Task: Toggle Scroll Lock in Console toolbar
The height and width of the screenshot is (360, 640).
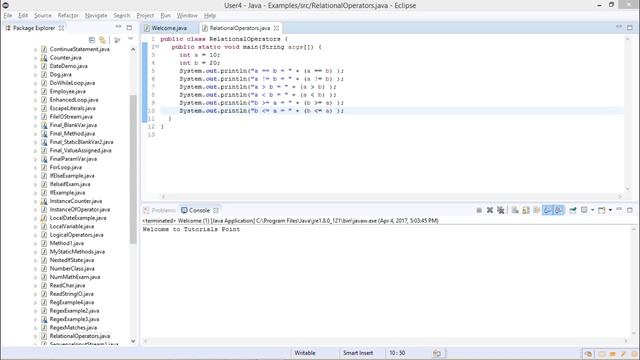Action: [x=526, y=210]
